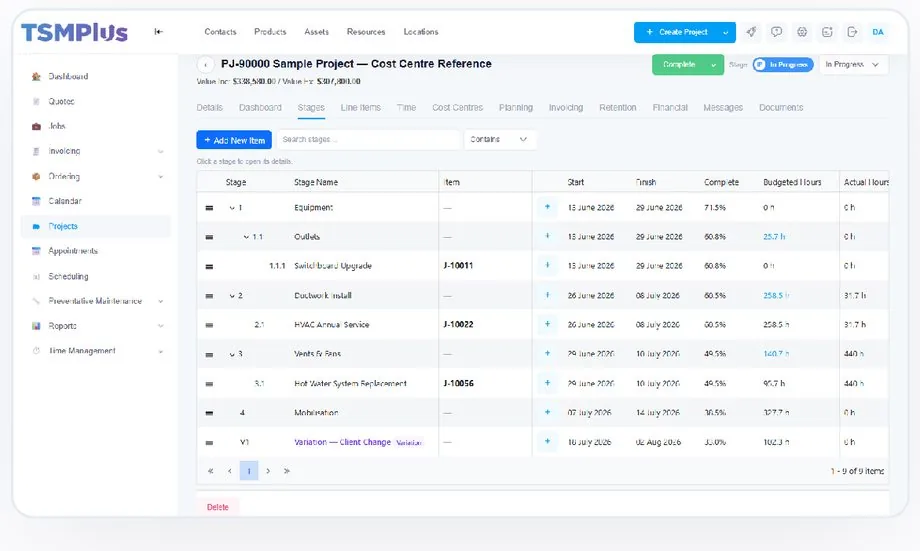Open the Contains filter dropdown
Image resolution: width=920 pixels, height=551 pixels.
(x=499, y=140)
